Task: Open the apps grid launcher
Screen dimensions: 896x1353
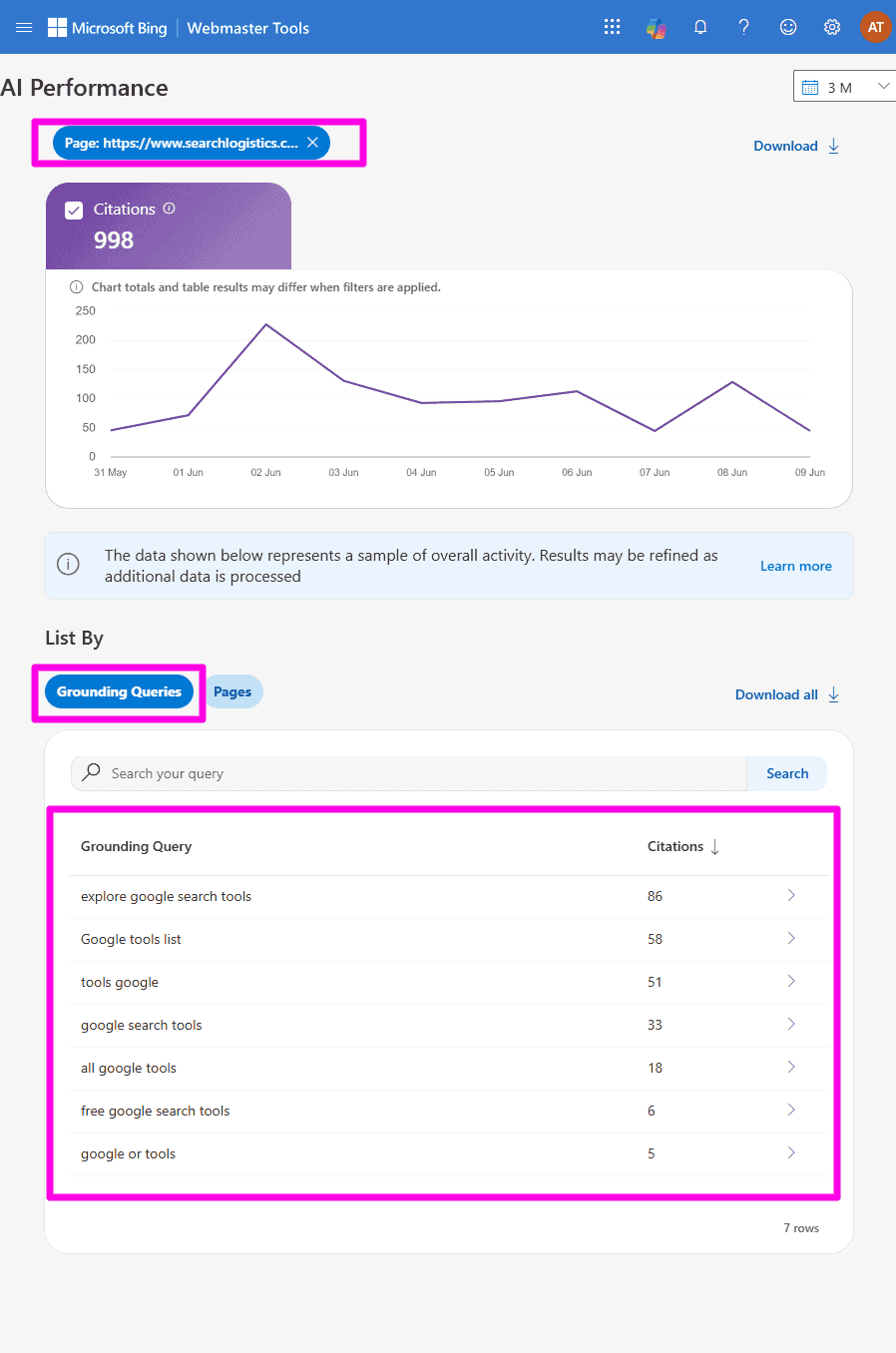Action: 613,27
